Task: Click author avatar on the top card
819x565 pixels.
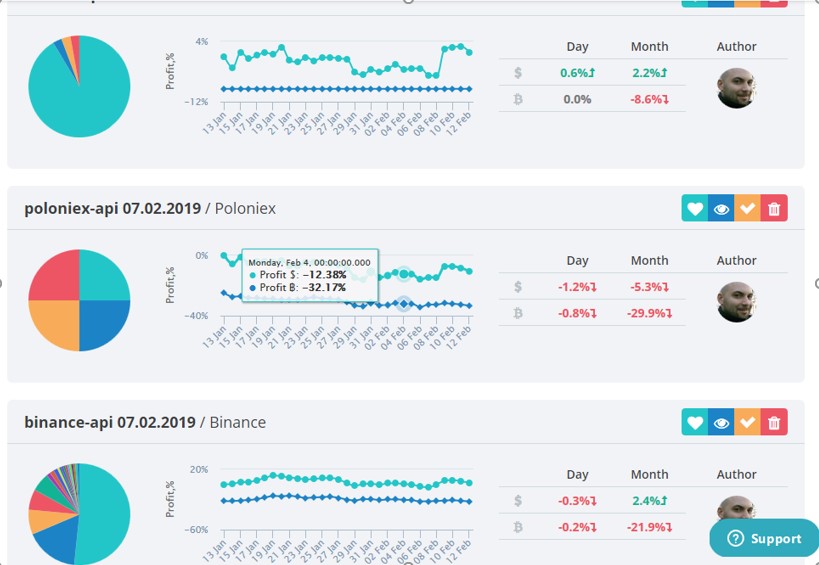Action: [x=736, y=88]
